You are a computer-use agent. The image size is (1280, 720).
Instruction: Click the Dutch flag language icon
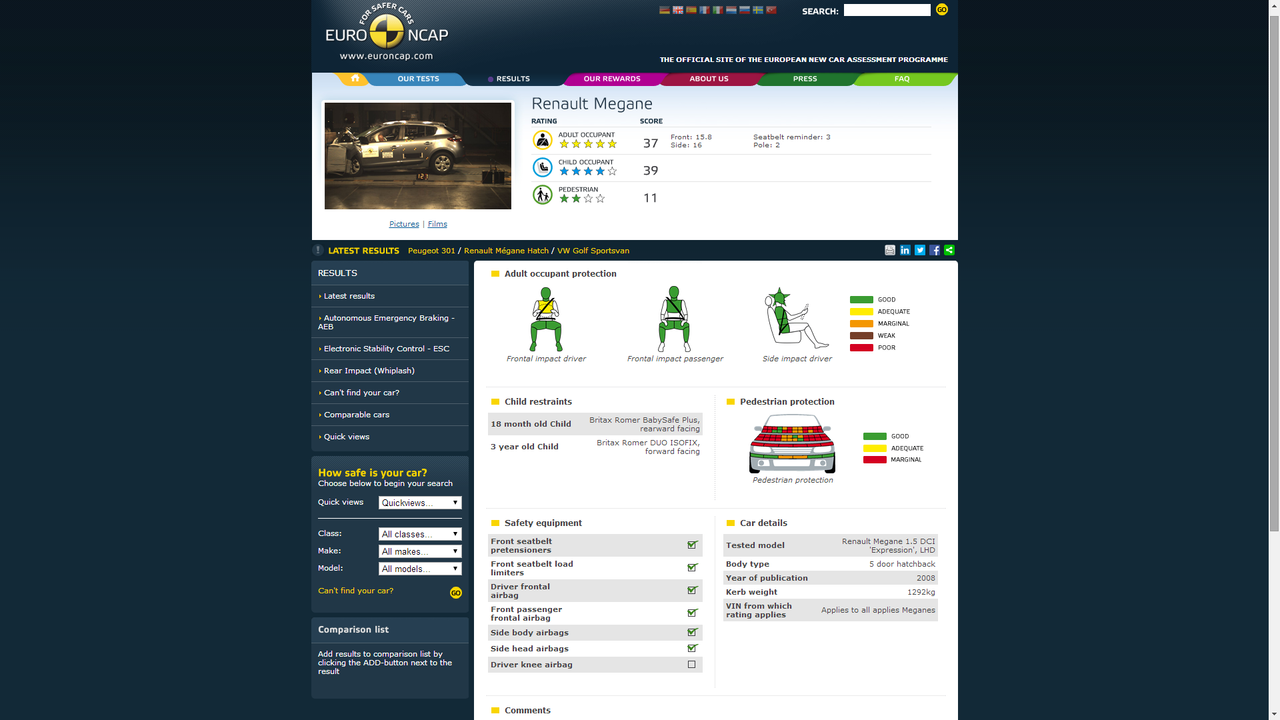(x=731, y=10)
